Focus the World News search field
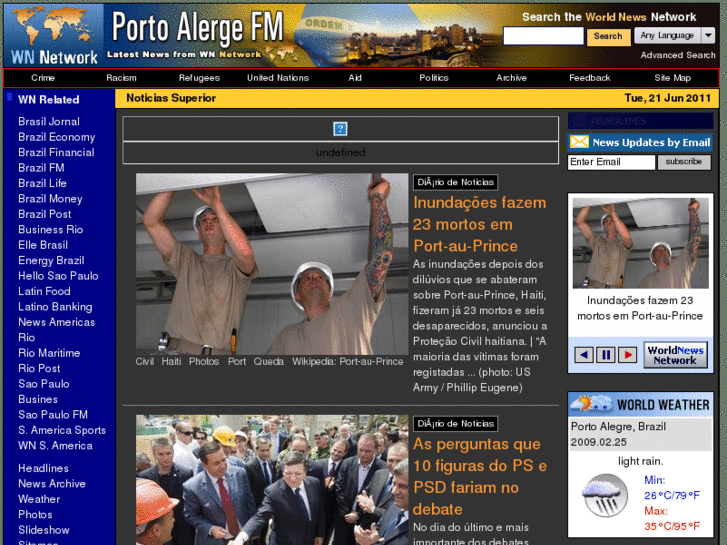The width and height of the screenshot is (727, 545). 543,36
